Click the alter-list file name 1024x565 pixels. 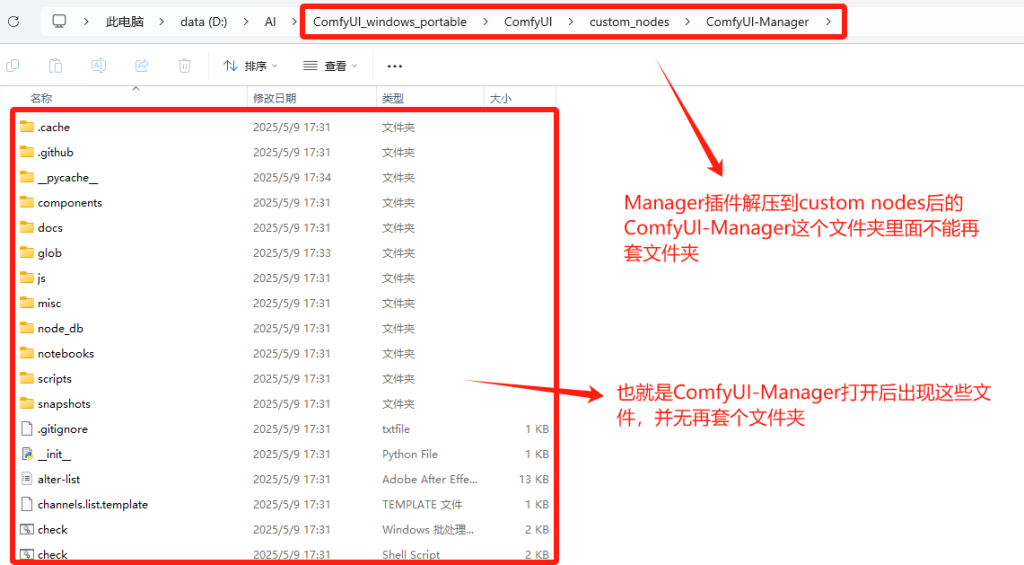click(x=59, y=479)
